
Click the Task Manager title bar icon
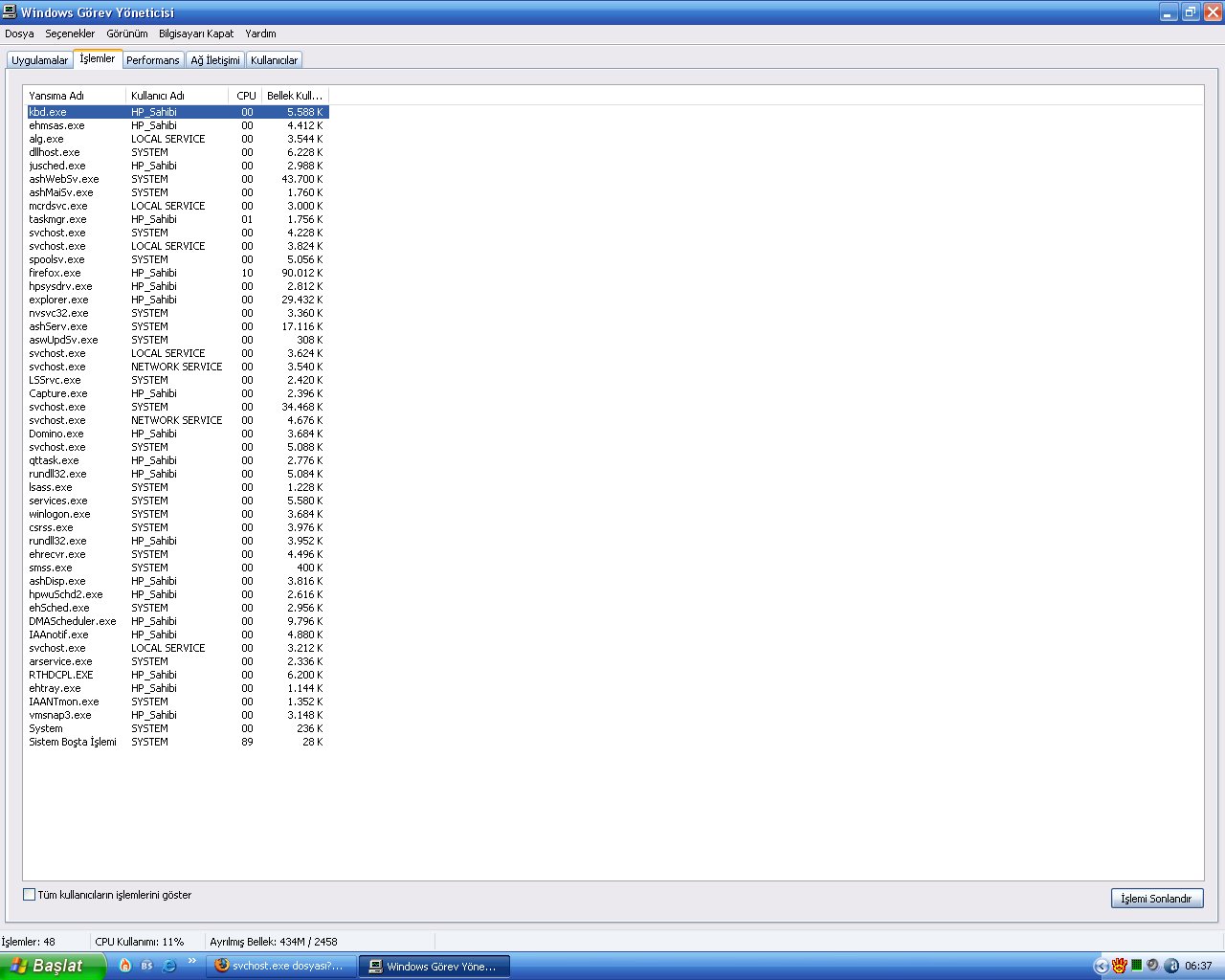[x=10, y=12]
